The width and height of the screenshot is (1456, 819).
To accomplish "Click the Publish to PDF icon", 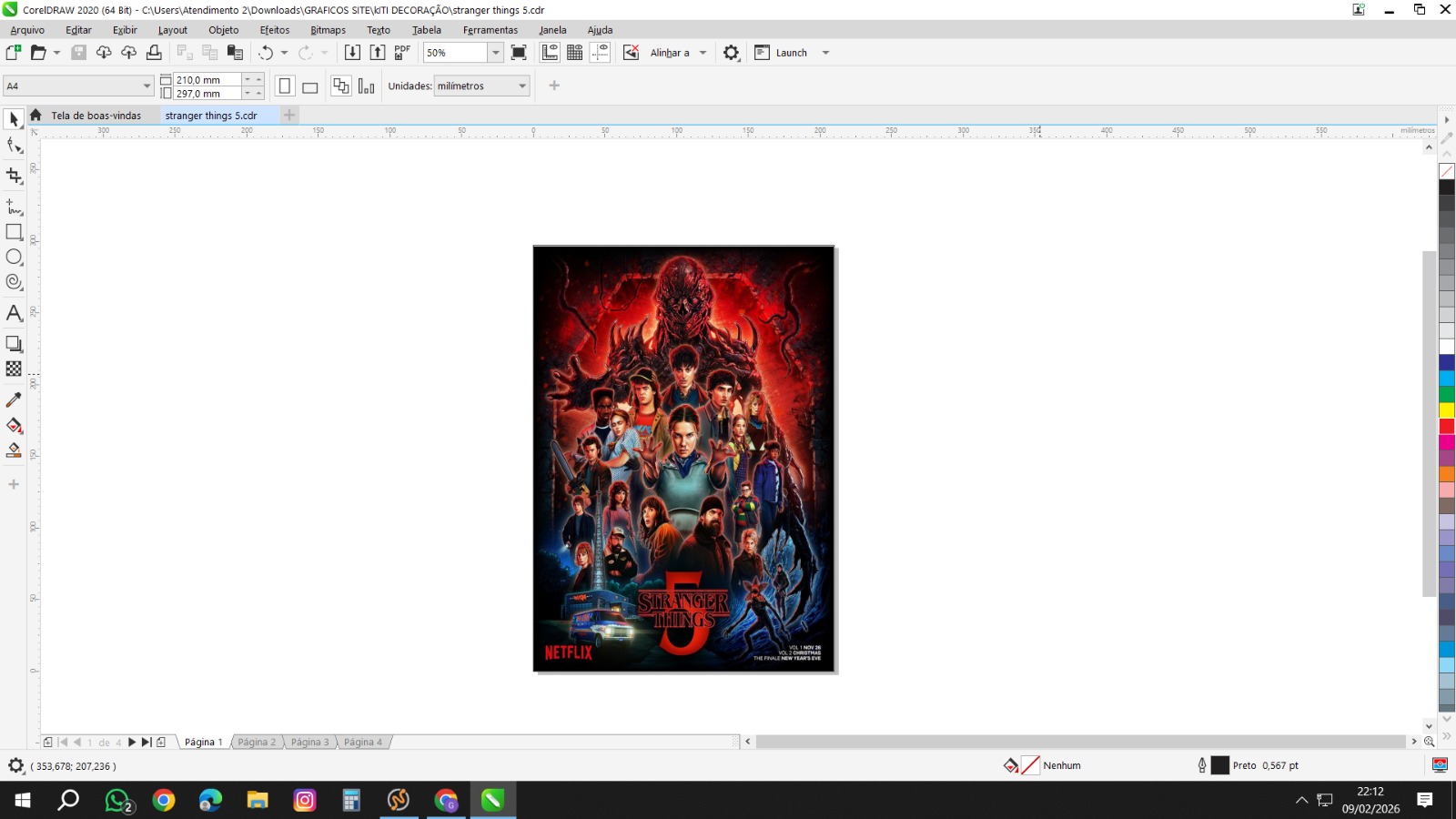I will tap(402, 53).
